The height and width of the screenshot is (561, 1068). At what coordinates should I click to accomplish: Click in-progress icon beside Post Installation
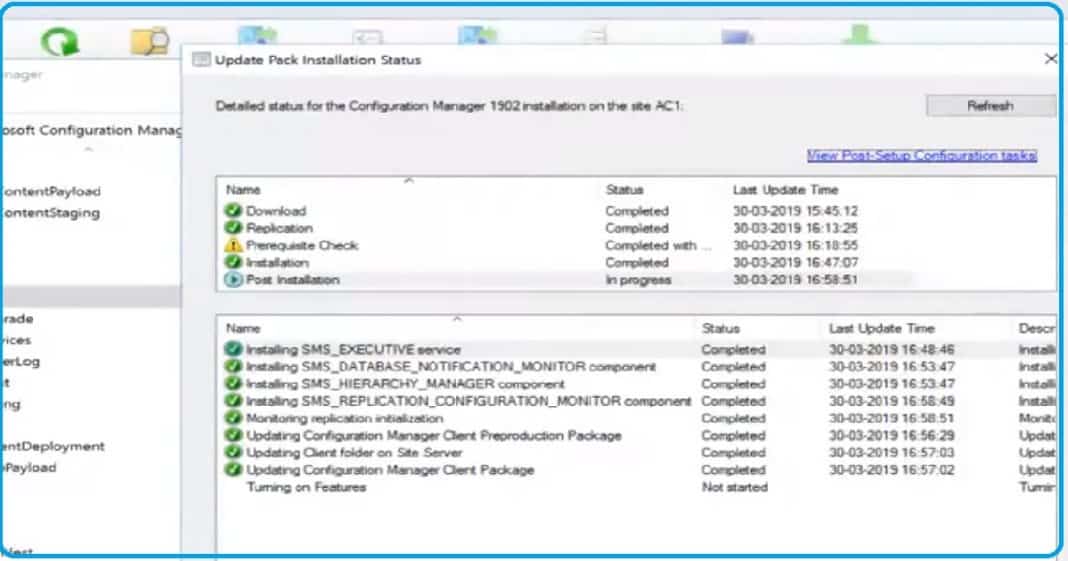click(x=233, y=279)
